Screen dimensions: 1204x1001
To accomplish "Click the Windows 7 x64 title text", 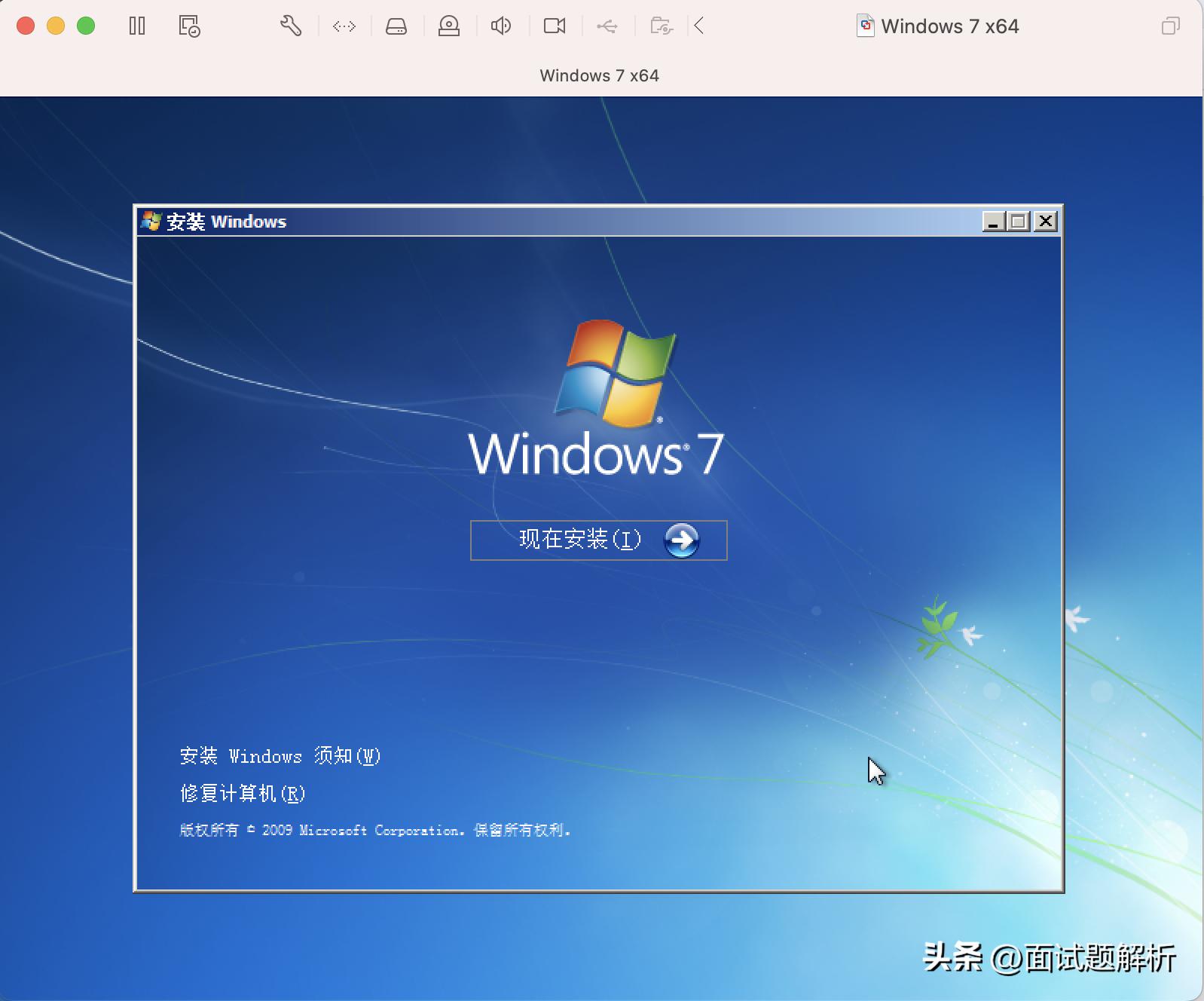I will [x=950, y=26].
